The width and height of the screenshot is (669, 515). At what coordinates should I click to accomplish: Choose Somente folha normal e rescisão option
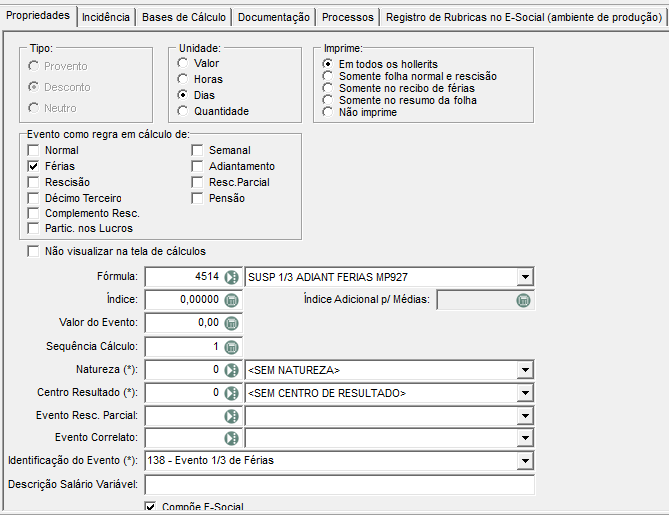pyautogui.click(x=328, y=76)
